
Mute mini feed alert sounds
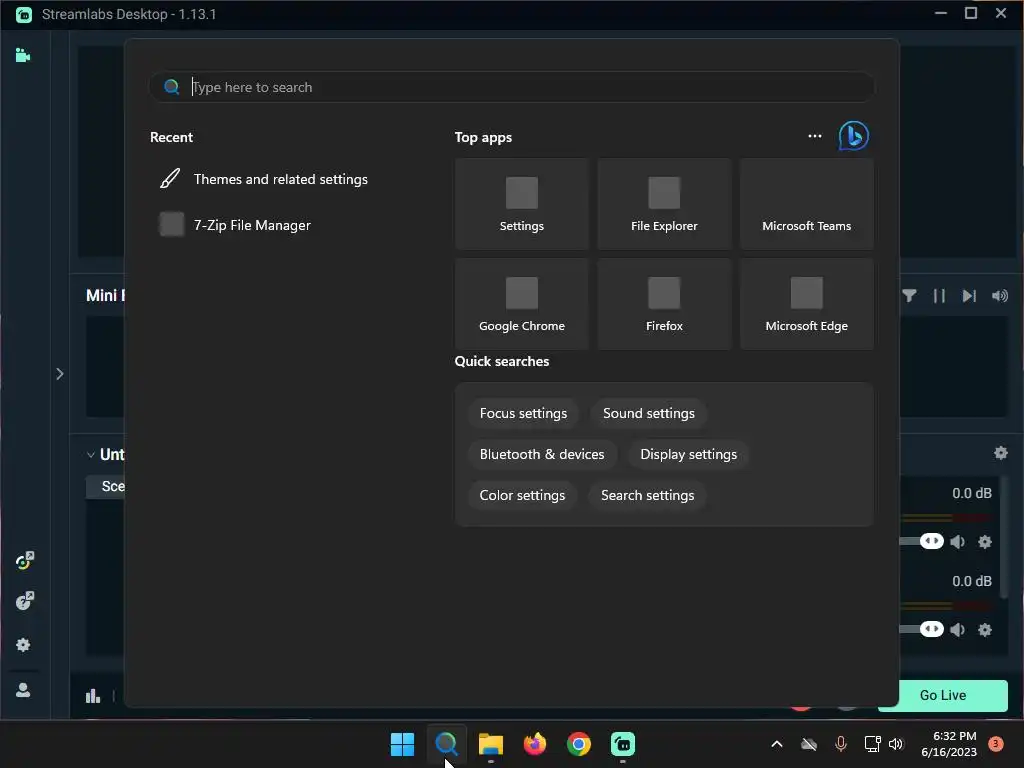click(1000, 296)
